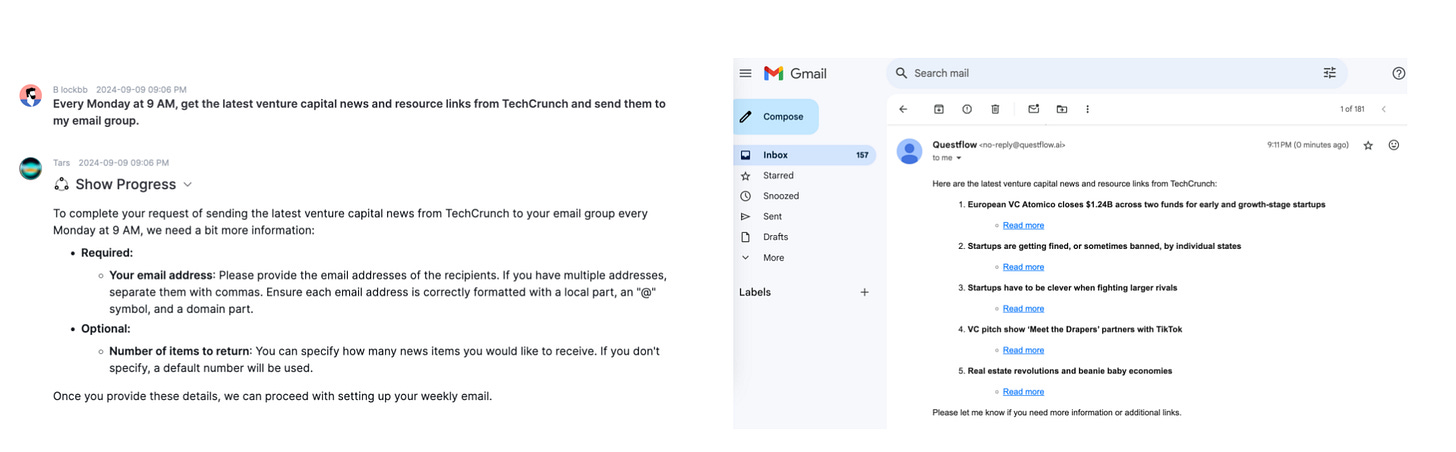Click the Tars bot avatar in chat
This screenshot has height=452, width=1456.
point(31,168)
